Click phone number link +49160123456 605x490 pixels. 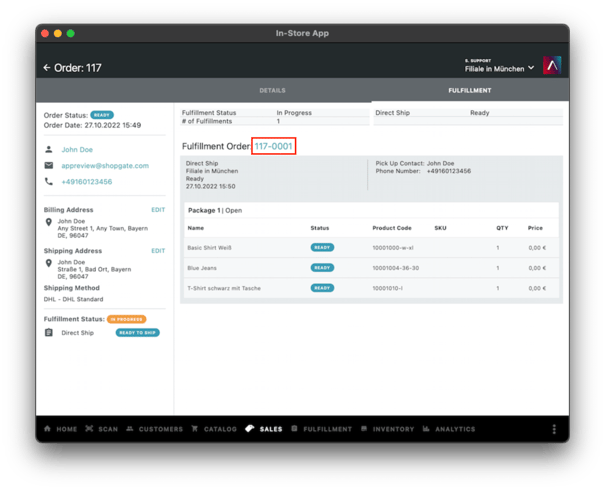pyautogui.click(x=87, y=182)
